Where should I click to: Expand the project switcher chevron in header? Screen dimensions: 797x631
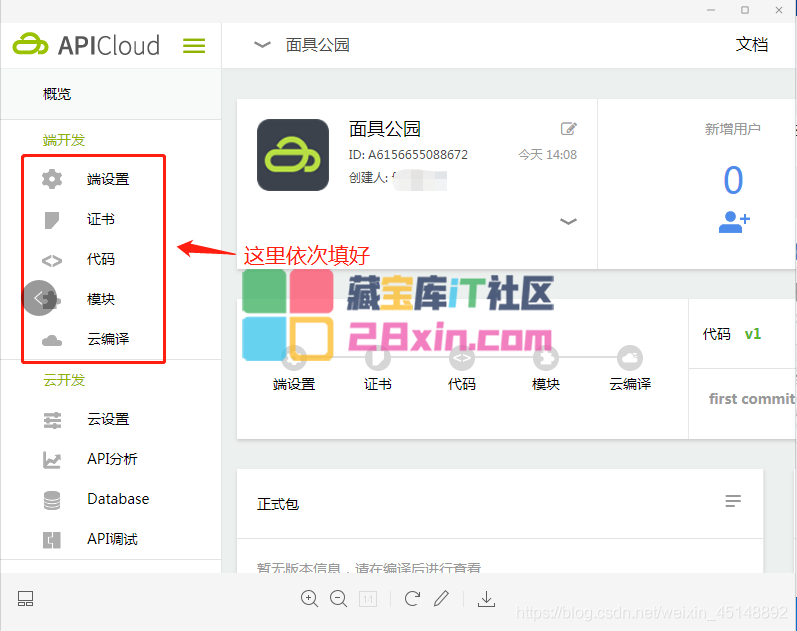[262, 45]
